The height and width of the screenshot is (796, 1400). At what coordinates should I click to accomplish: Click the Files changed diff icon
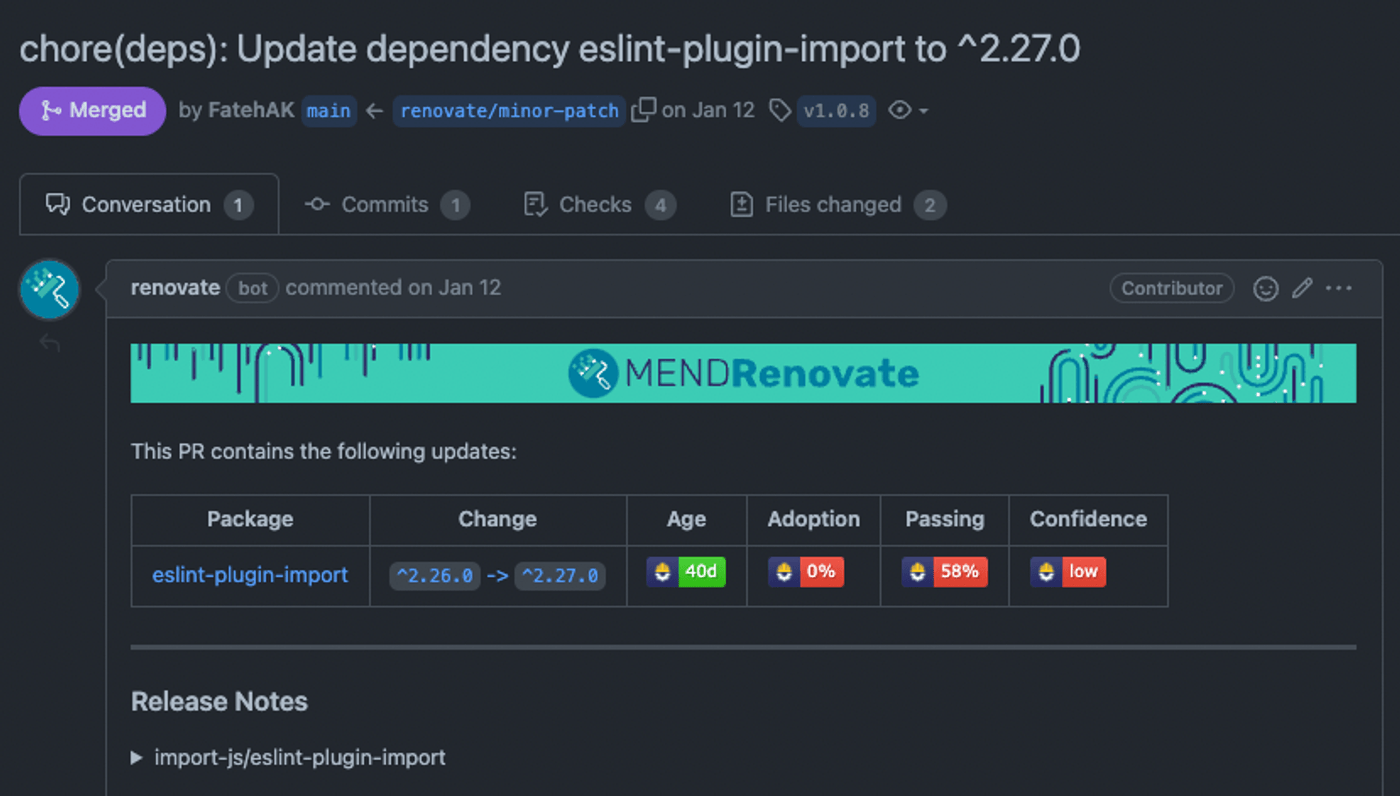[741, 204]
